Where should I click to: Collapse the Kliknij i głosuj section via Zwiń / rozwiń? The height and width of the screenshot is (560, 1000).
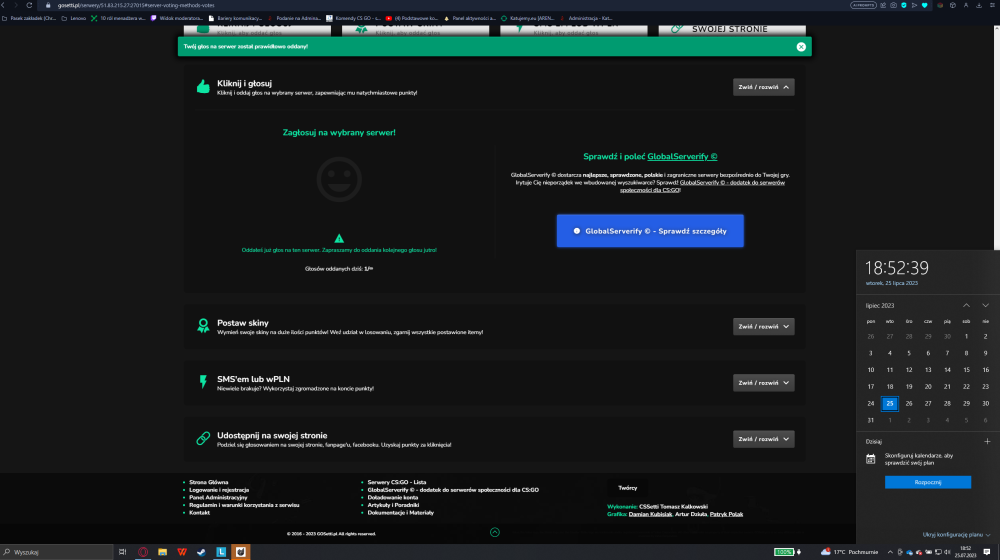763,87
